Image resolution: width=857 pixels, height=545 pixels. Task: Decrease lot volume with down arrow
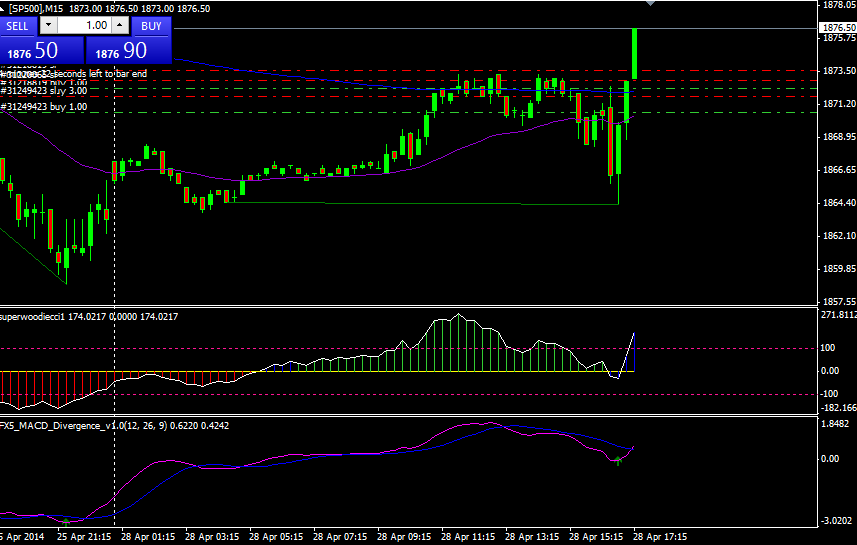(49, 25)
